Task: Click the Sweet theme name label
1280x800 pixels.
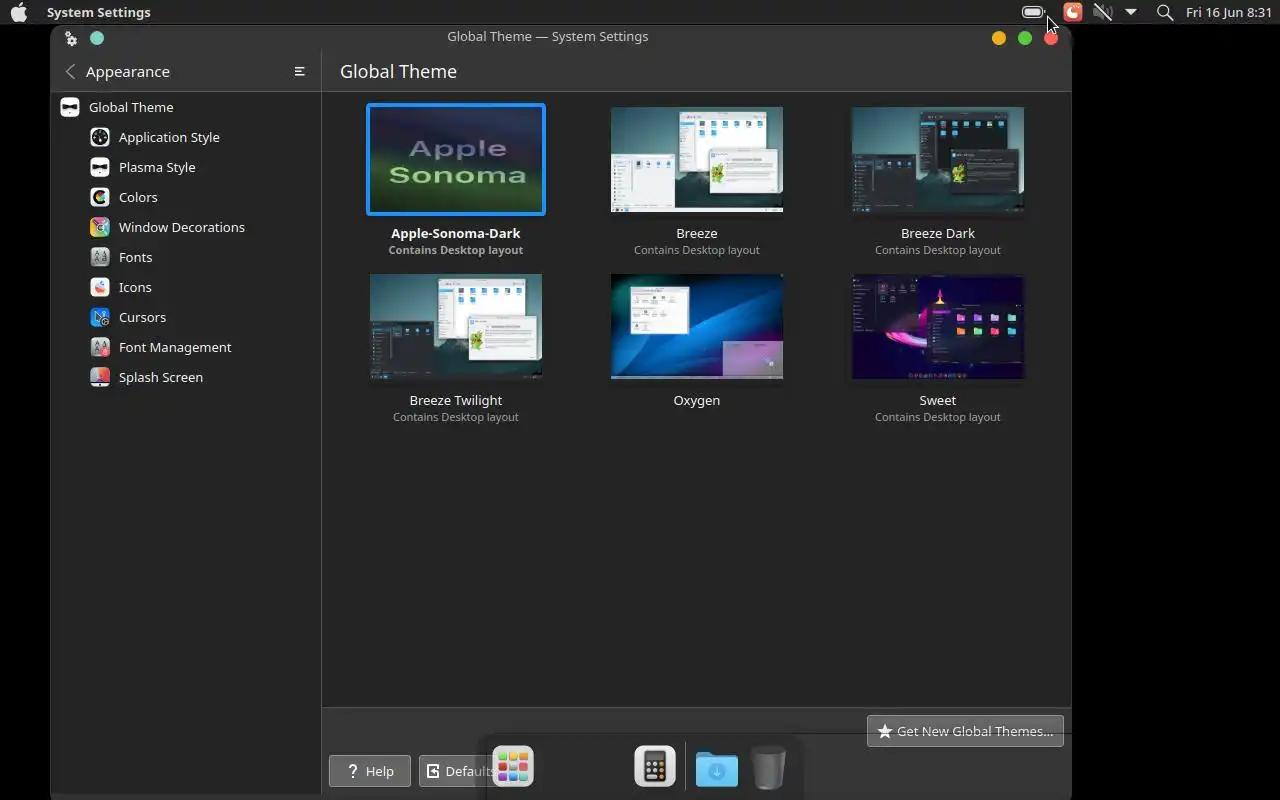Action: 938,400
